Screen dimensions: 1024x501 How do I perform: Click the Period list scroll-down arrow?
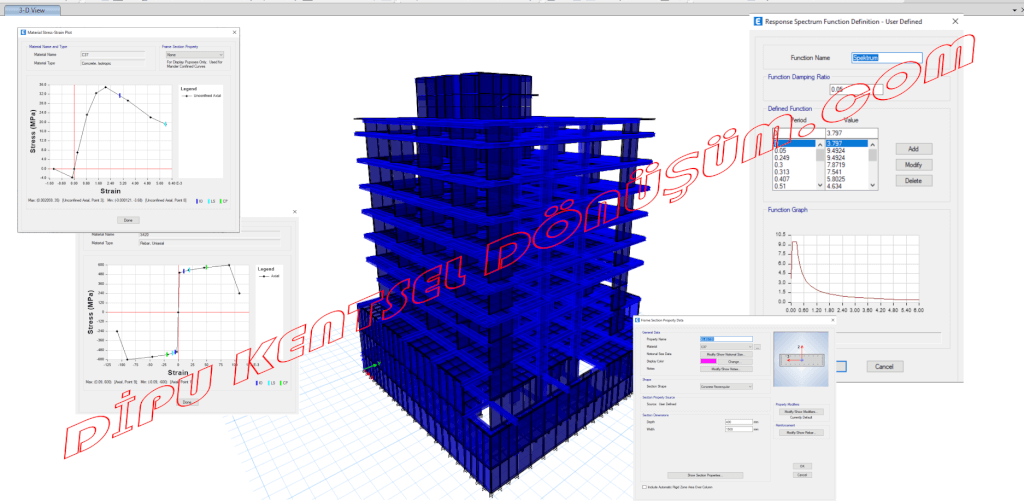820,185
